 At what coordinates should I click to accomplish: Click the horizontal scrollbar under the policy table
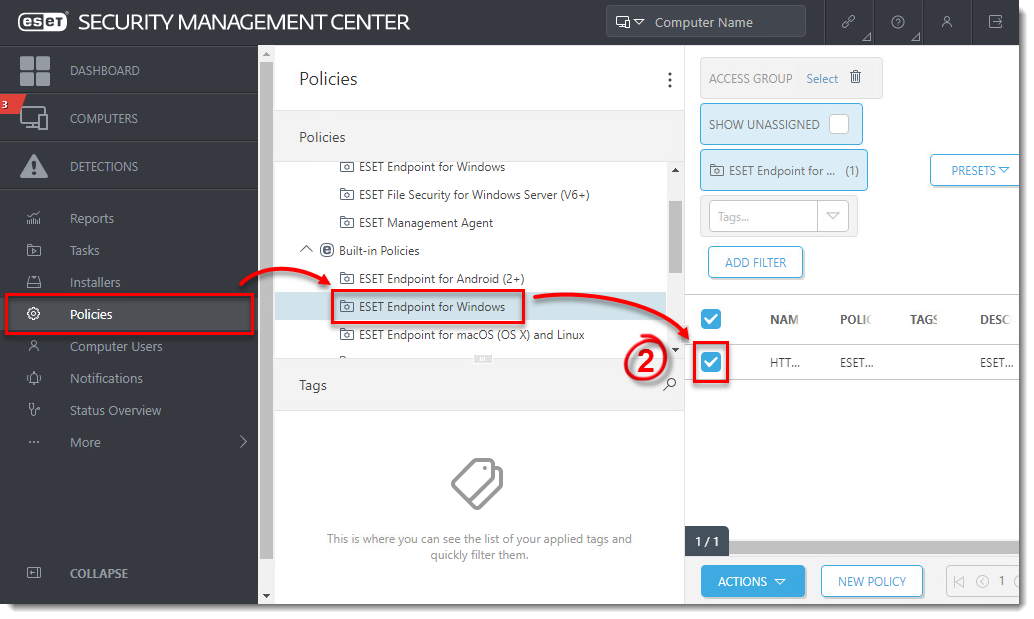click(x=874, y=547)
